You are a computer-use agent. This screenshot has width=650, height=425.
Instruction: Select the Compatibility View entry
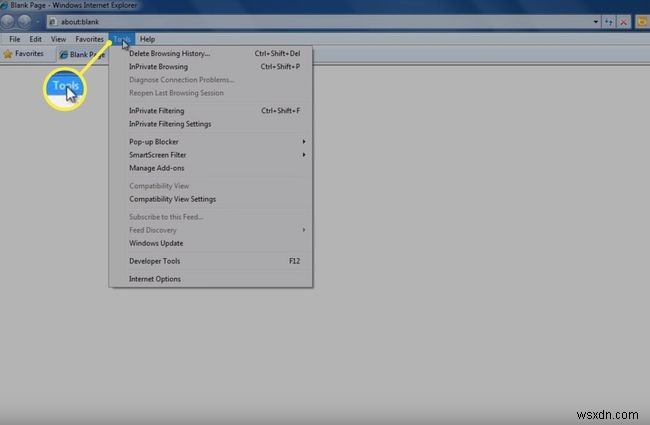coord(211,186)
